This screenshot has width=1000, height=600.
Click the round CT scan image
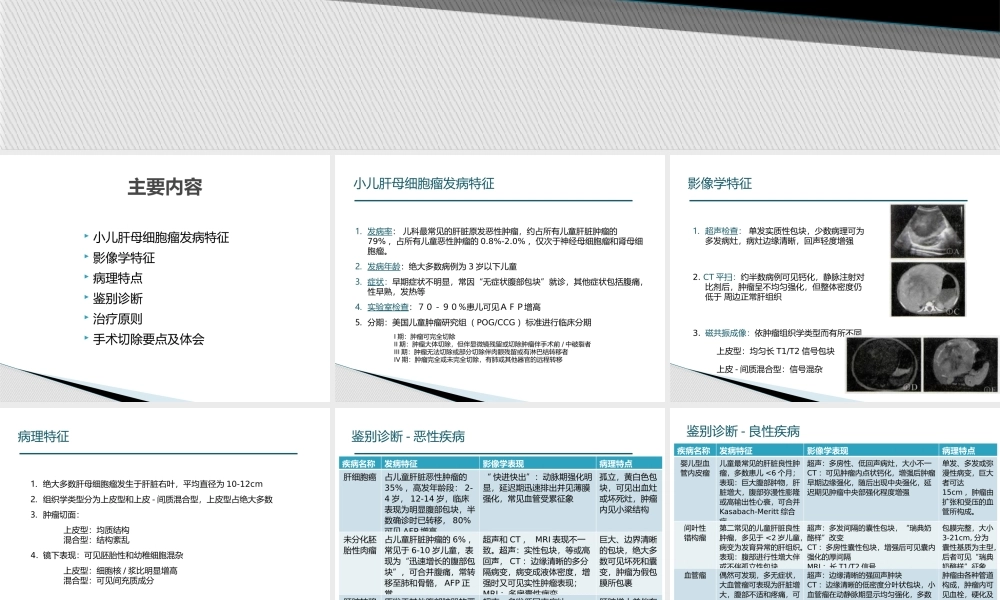[x=928, y=290]
